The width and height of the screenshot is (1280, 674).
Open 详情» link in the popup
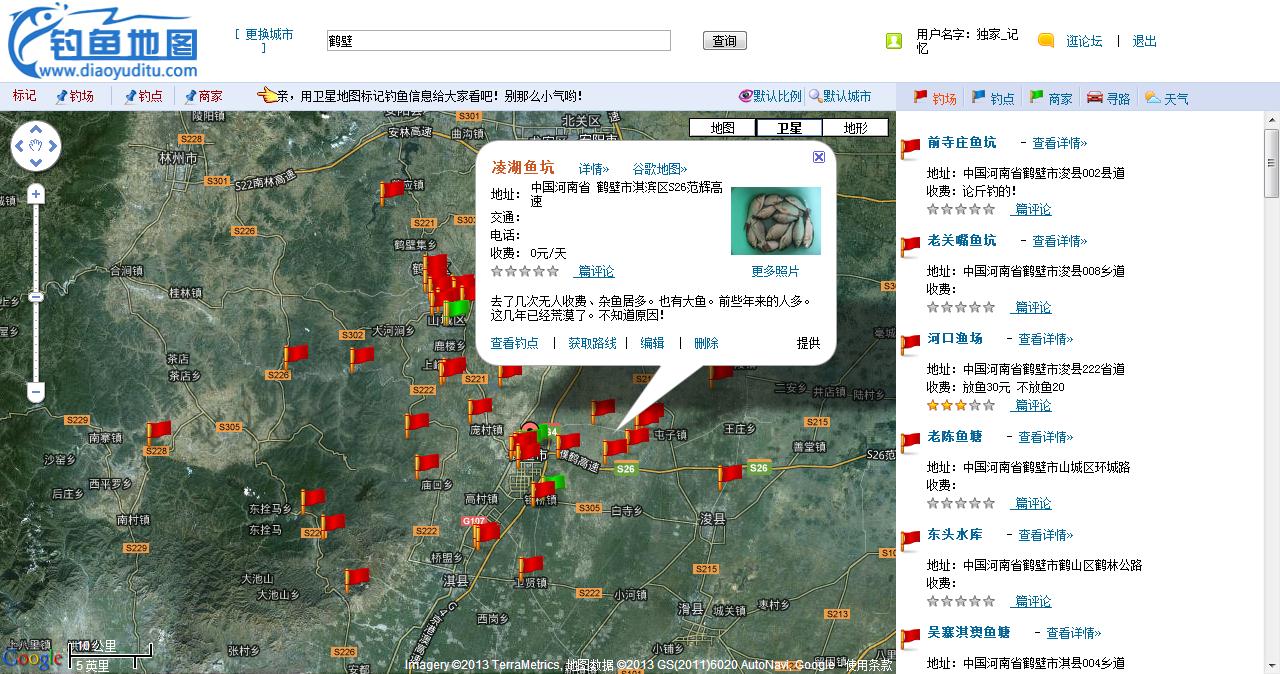tap(594, 169)
